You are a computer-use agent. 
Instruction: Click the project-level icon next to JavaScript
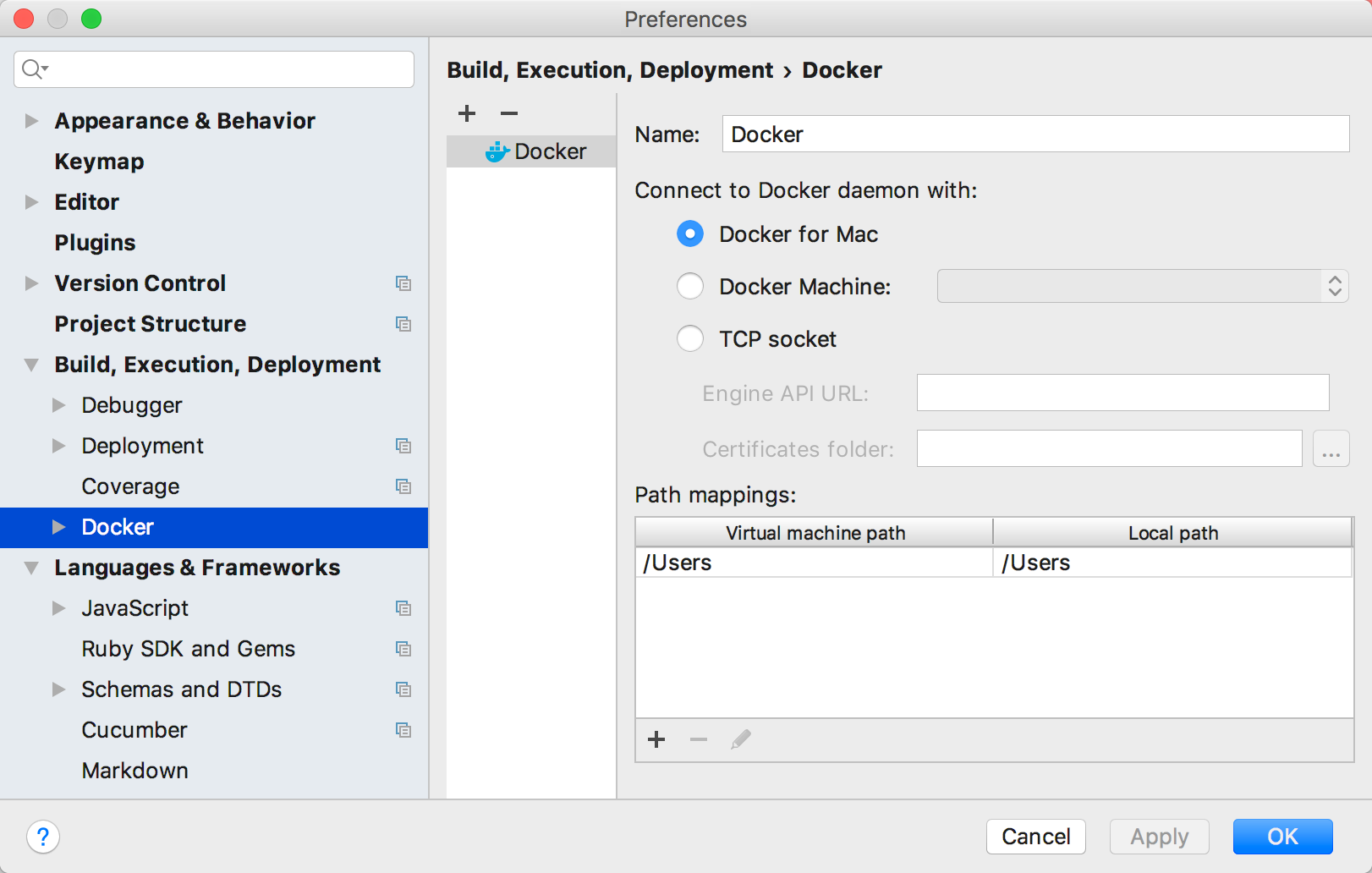click(x=403, y=608)
